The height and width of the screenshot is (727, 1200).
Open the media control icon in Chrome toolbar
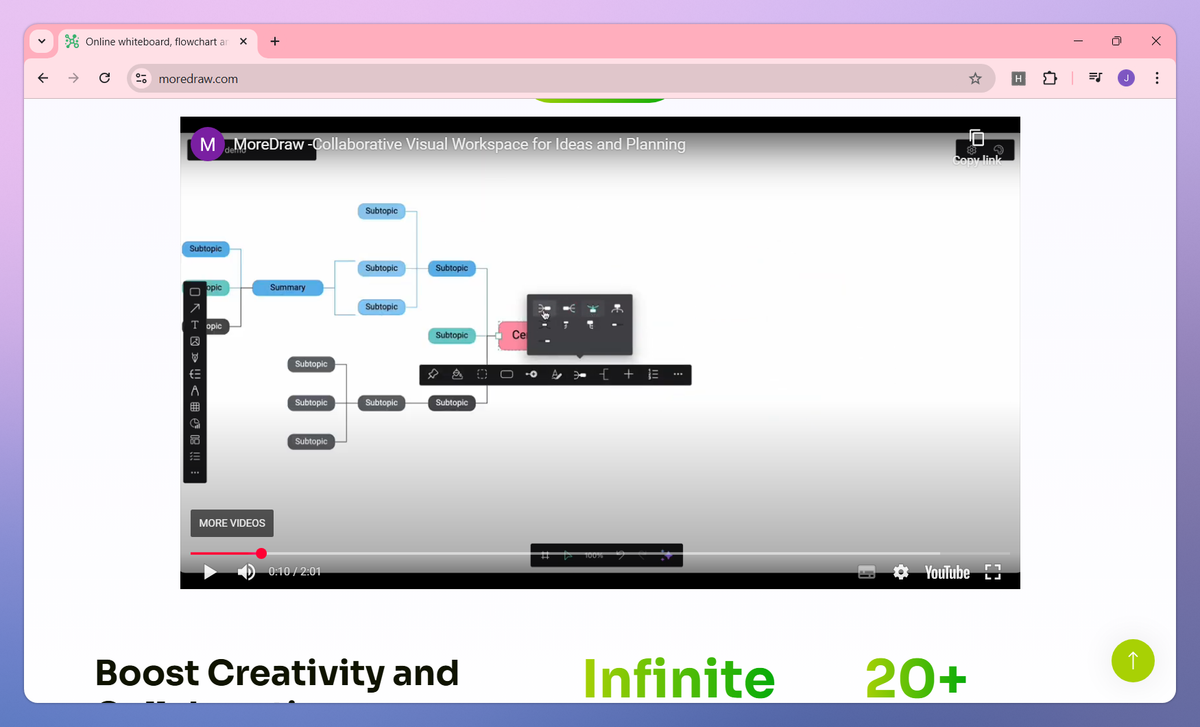(x=1095, y=78)
